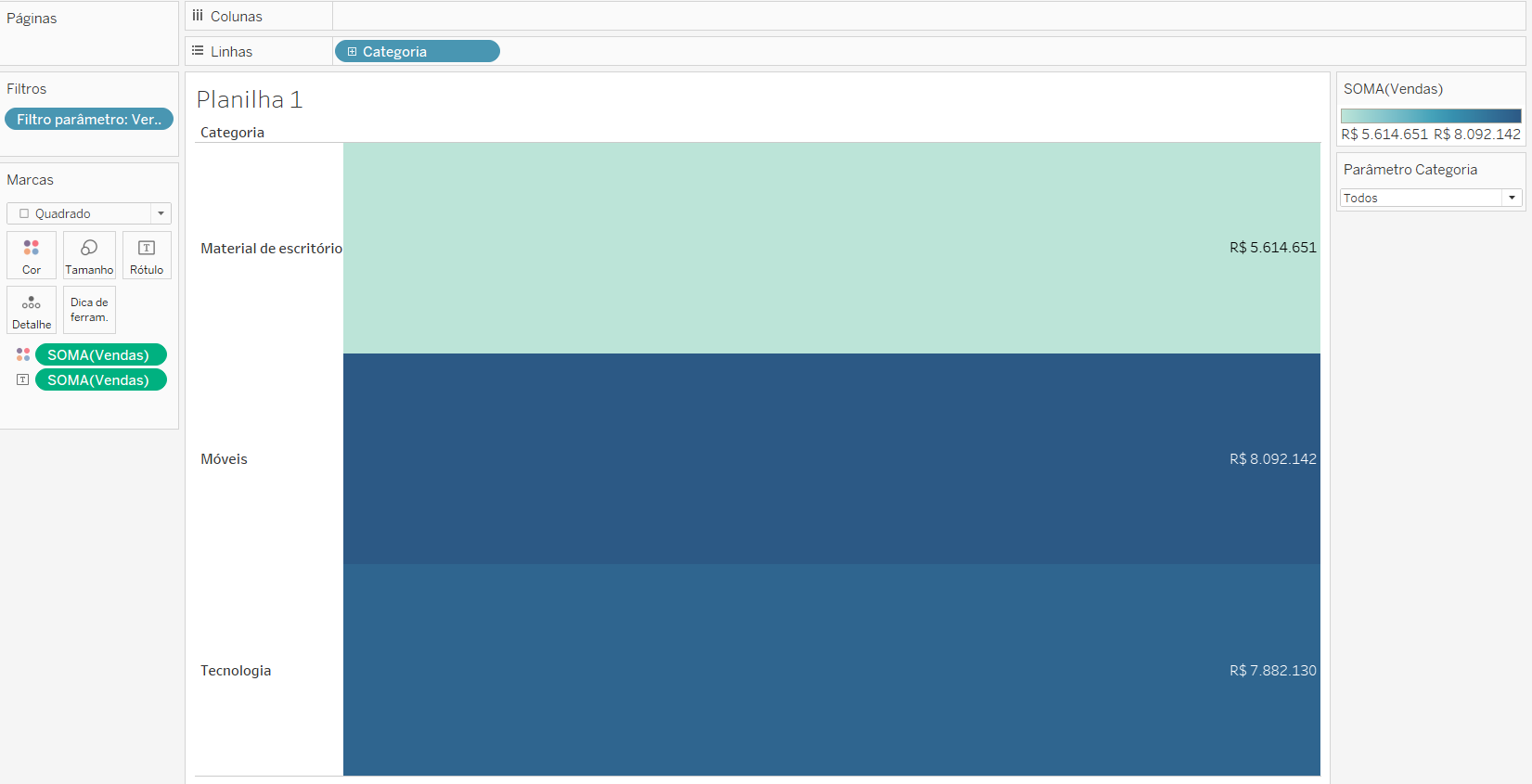Screen dimensions: 1532x784
Task: Select the Material de escritório light green mark
Action: click(831, 248)
